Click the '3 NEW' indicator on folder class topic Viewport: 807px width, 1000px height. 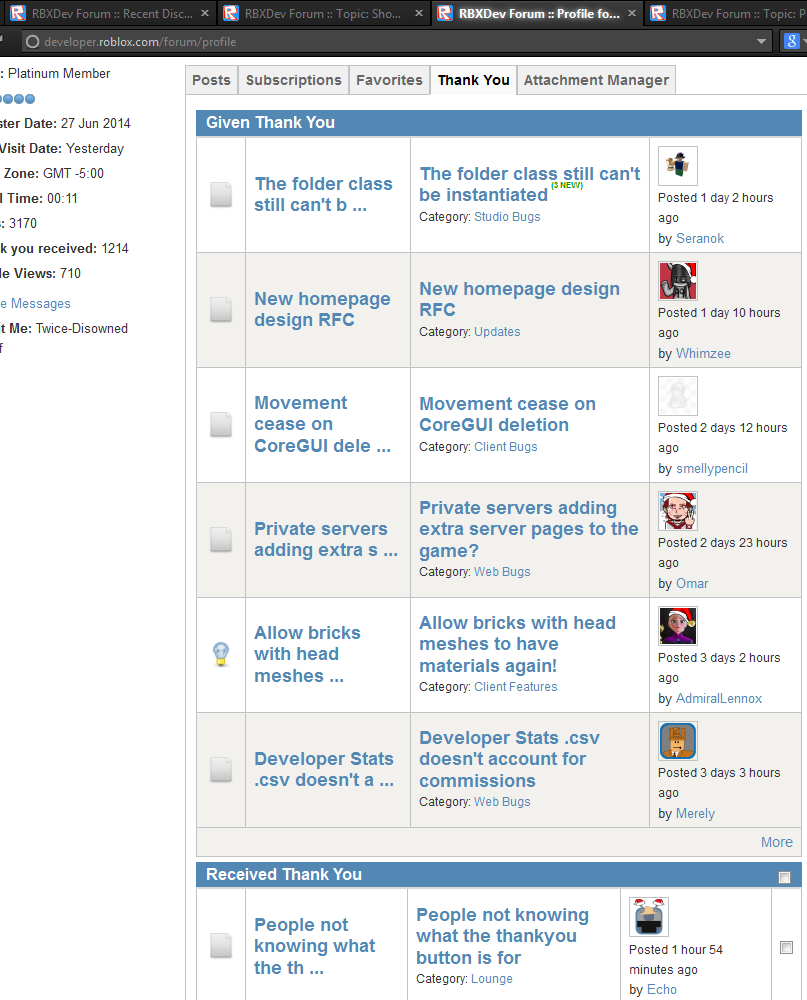[x=567, y=186]
